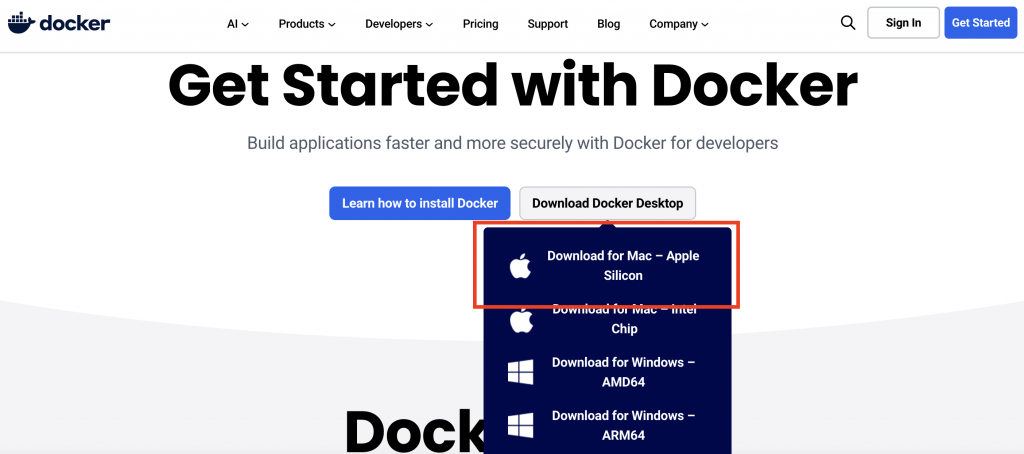The image size is (1024, 454).
Task: Click Apple icon beside Apple Silicon download
Action: click(520, 266)
